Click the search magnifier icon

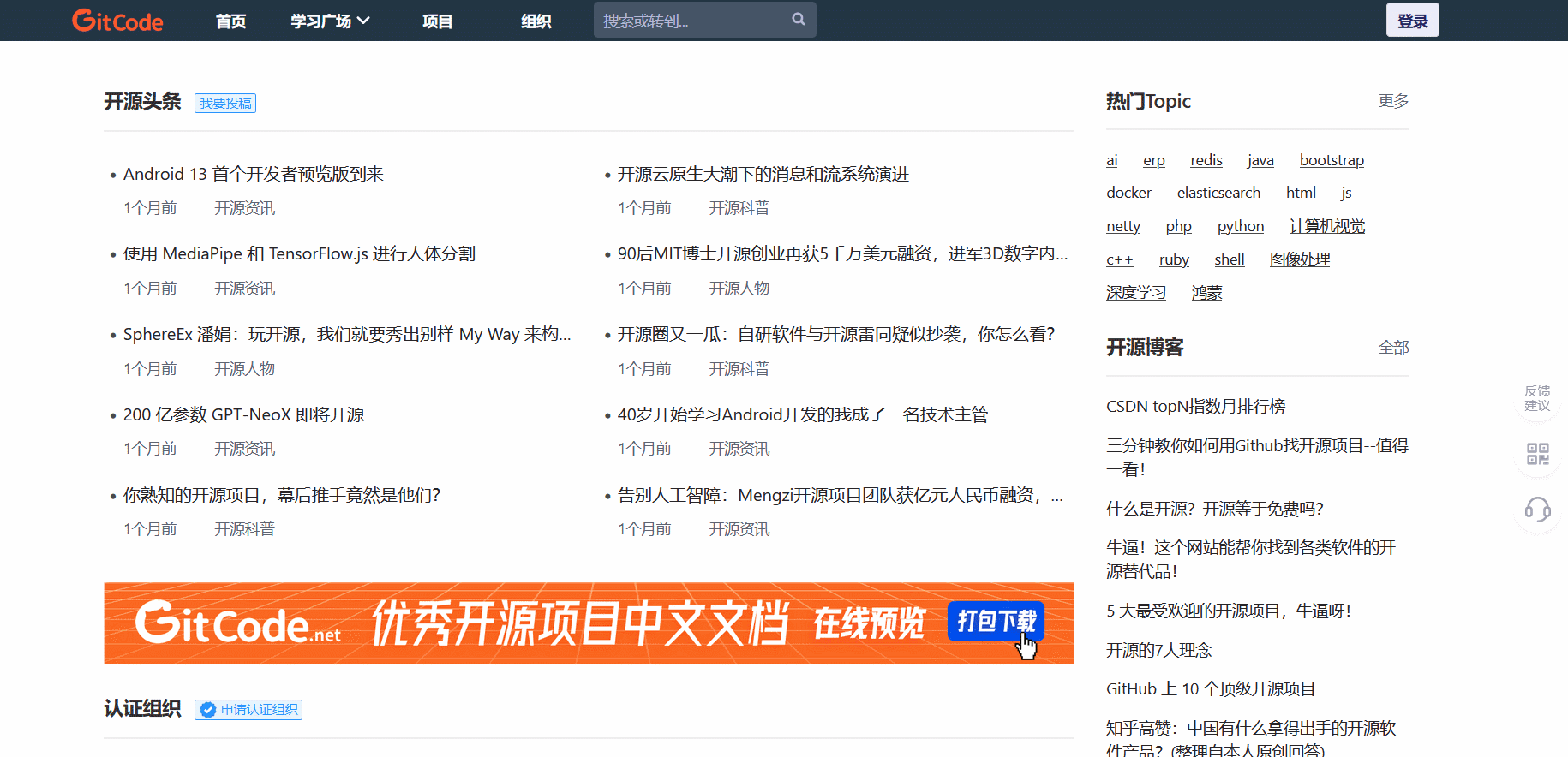click(x=798, y=19)
